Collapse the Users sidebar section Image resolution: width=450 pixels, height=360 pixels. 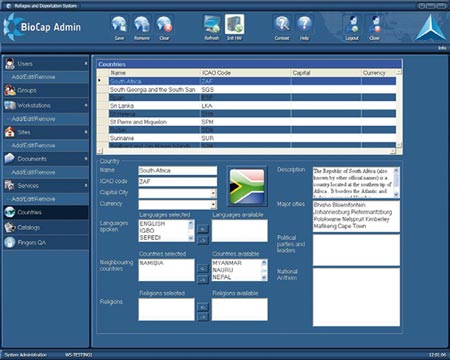(x=86, y=63)
